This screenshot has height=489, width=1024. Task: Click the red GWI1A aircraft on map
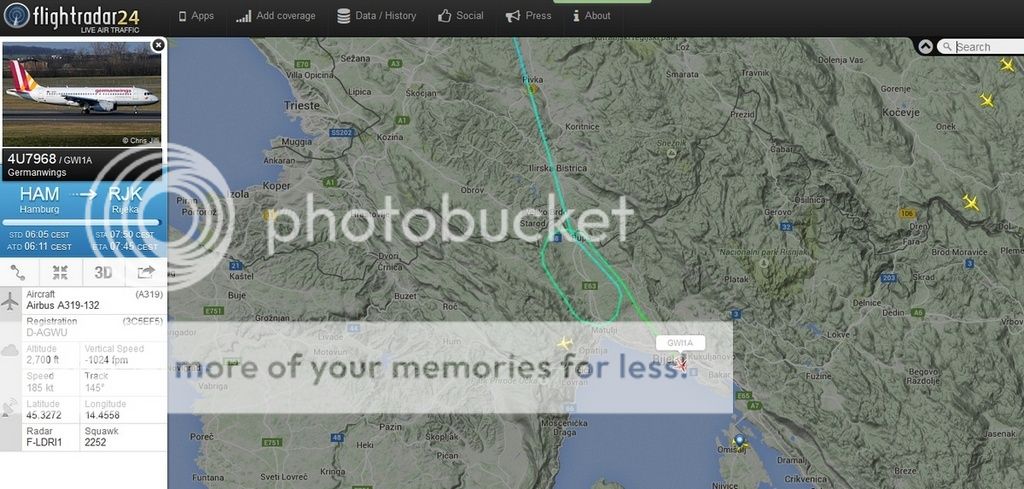681,364
